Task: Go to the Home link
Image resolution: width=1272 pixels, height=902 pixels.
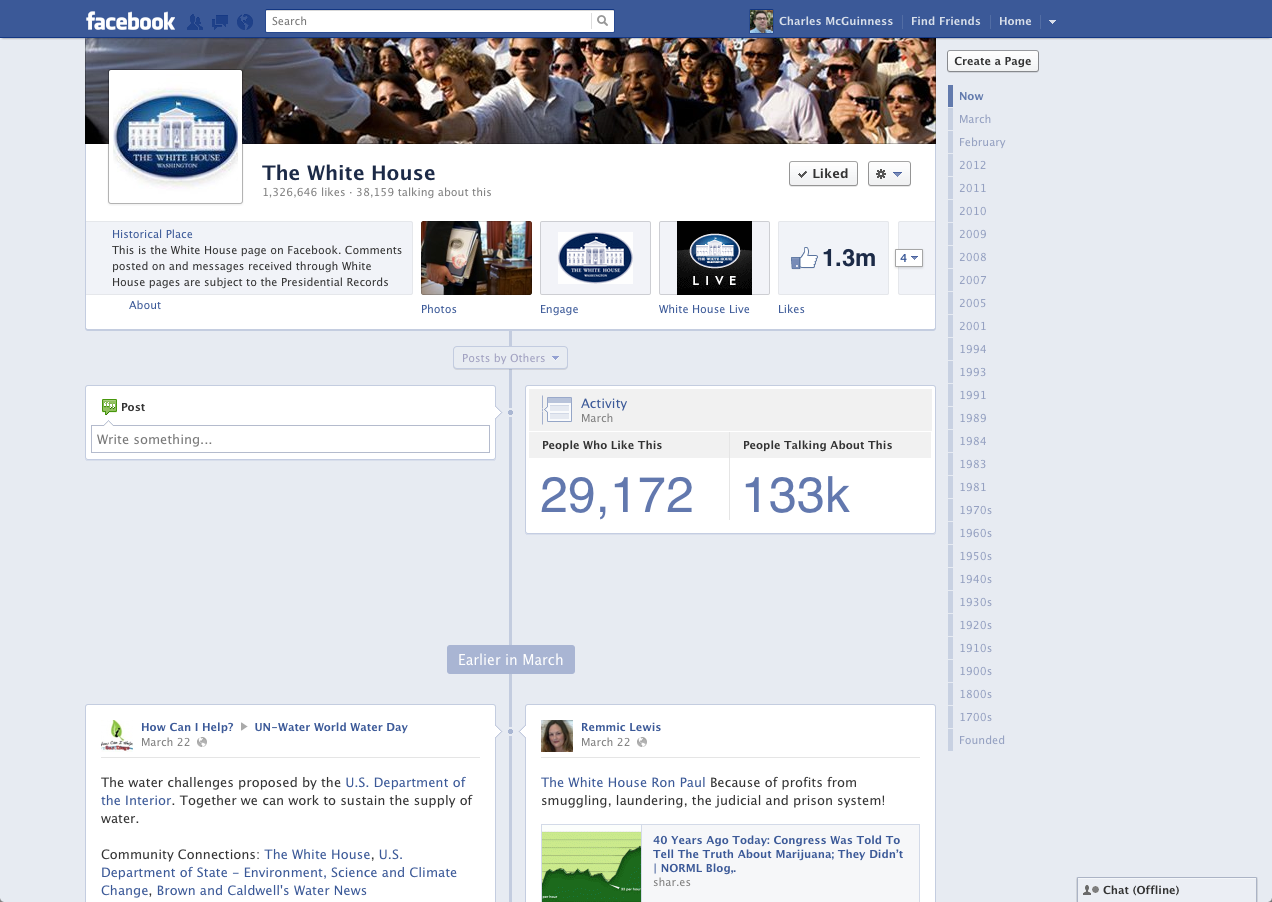Action: 1015,21
